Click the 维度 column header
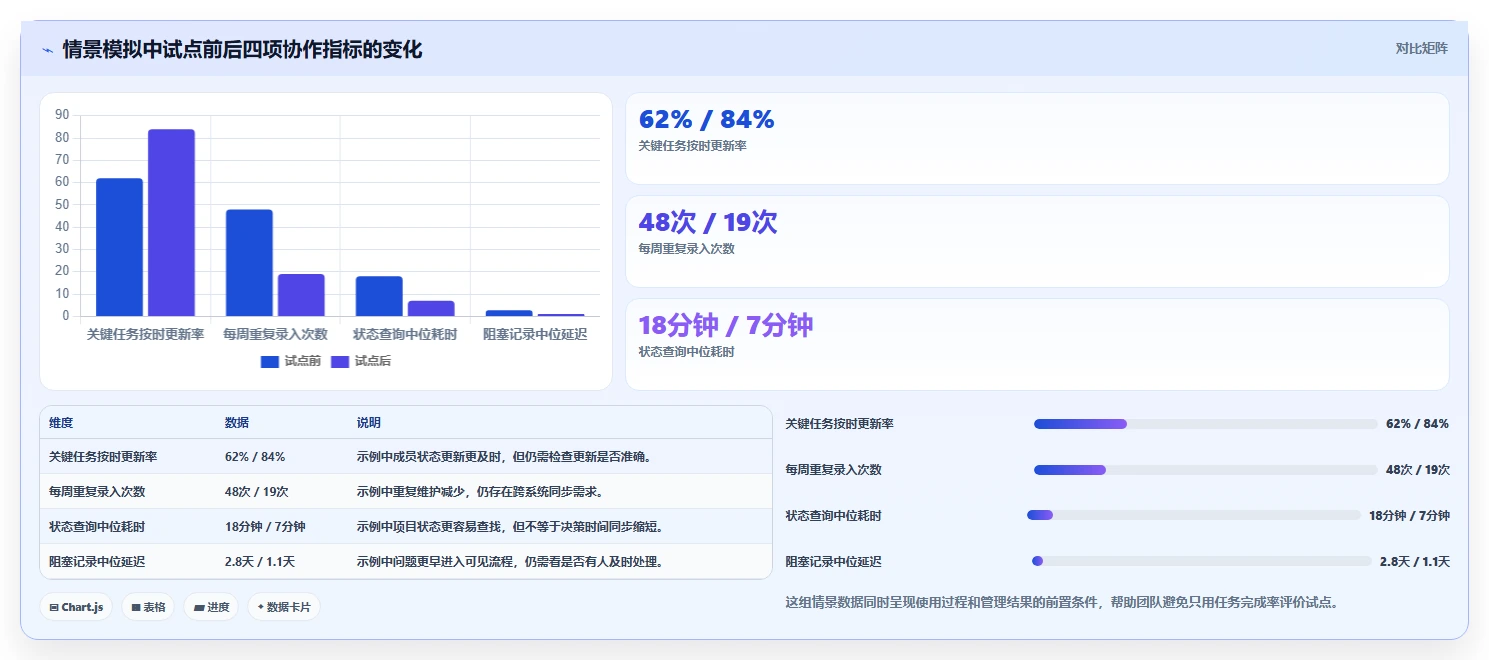 coord(61,423)
